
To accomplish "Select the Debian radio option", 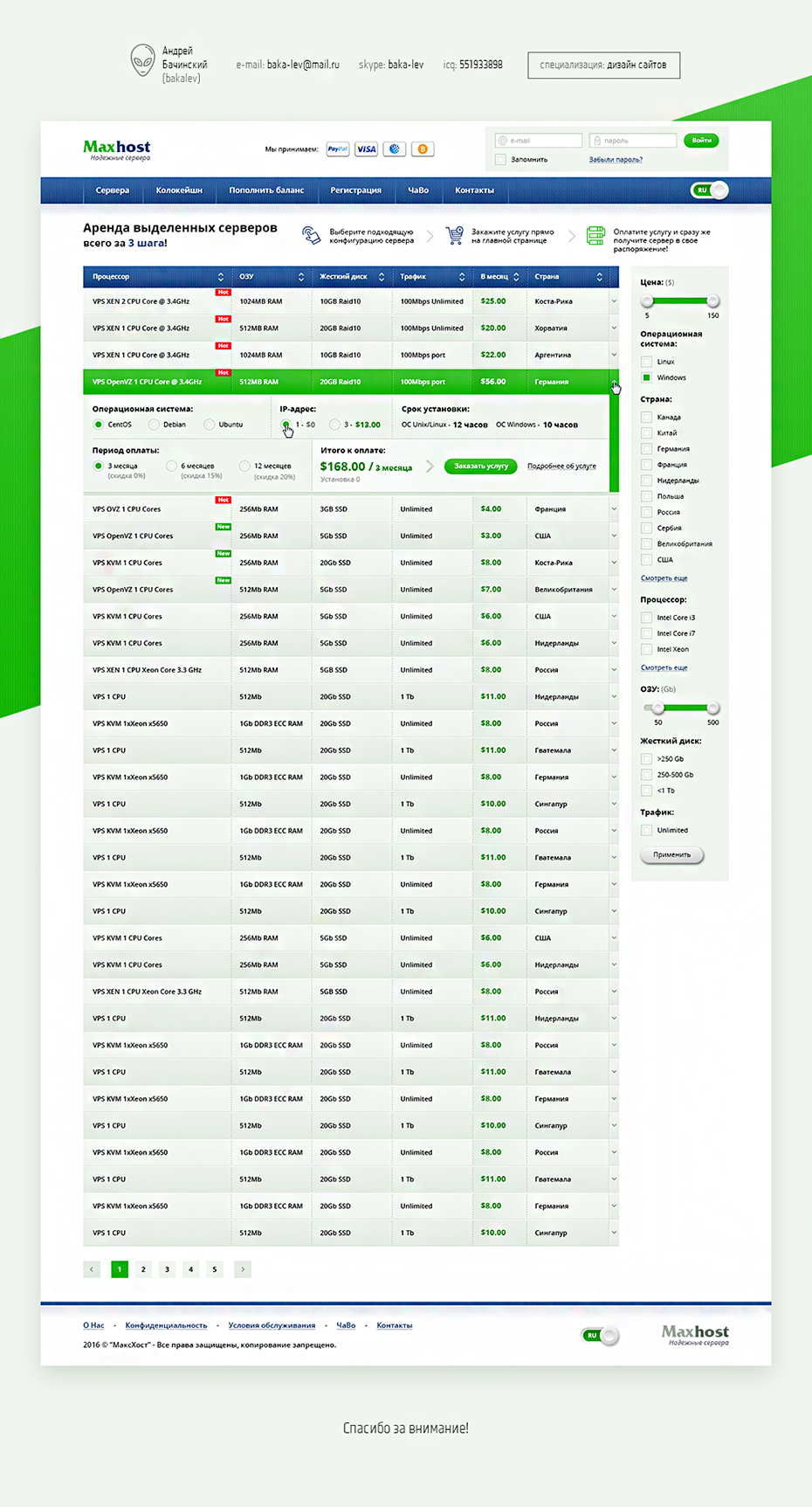I will tap(154, 425).
